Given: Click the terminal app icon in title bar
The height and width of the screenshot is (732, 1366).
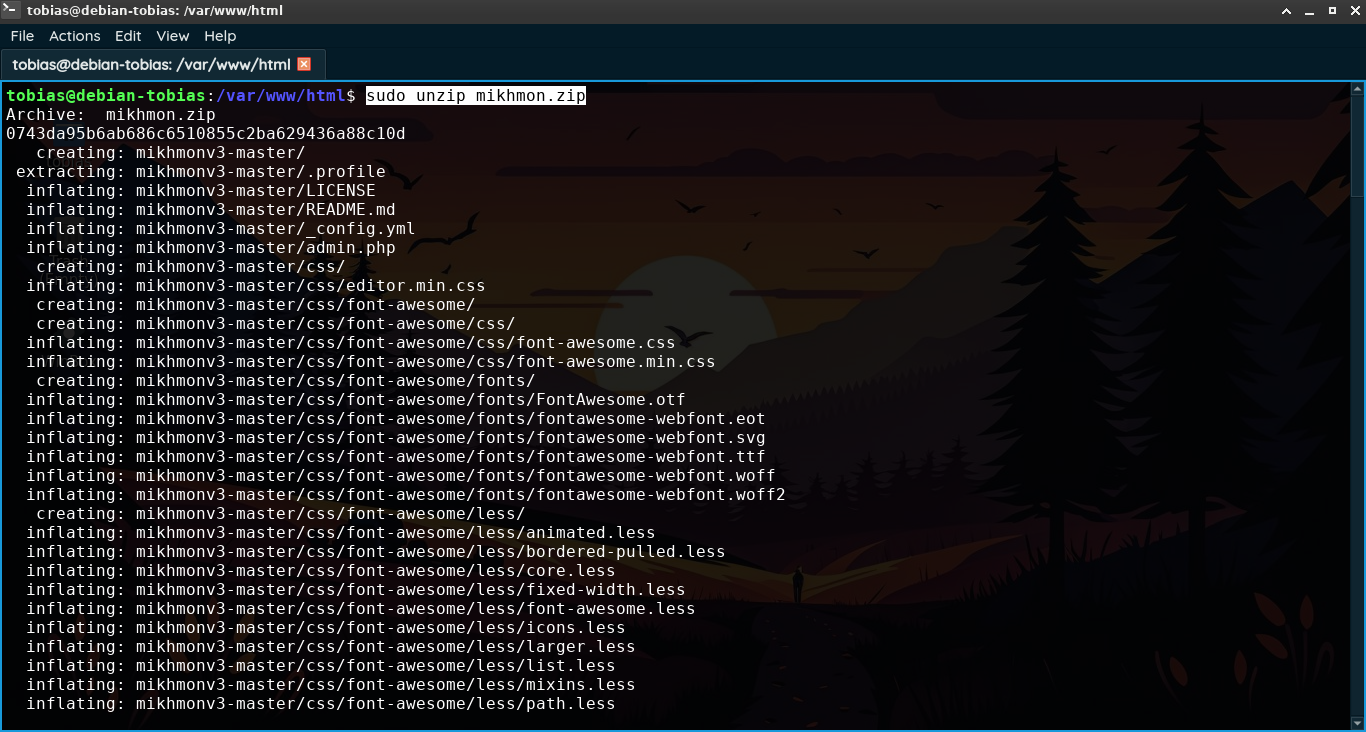Looking at the screenshot, I should pos(11,11).
